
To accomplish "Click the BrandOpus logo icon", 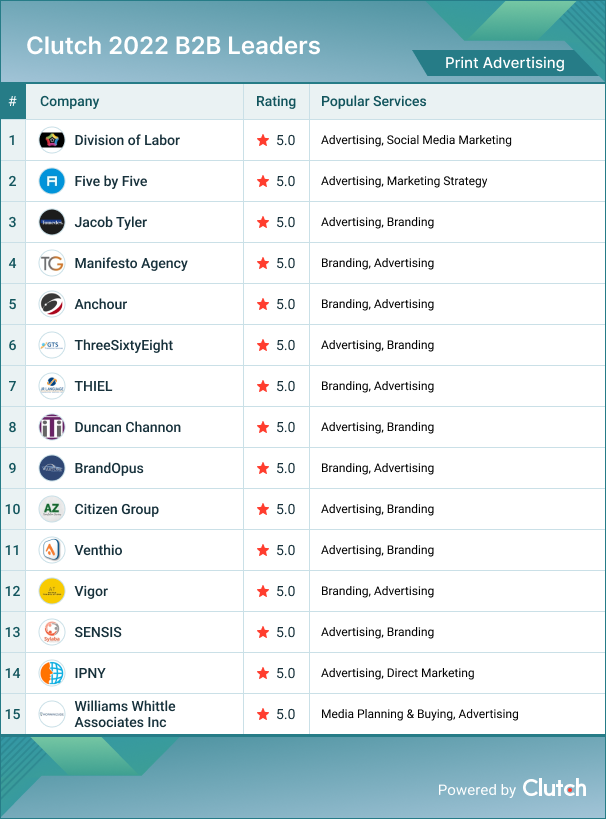I will (52, 468).
